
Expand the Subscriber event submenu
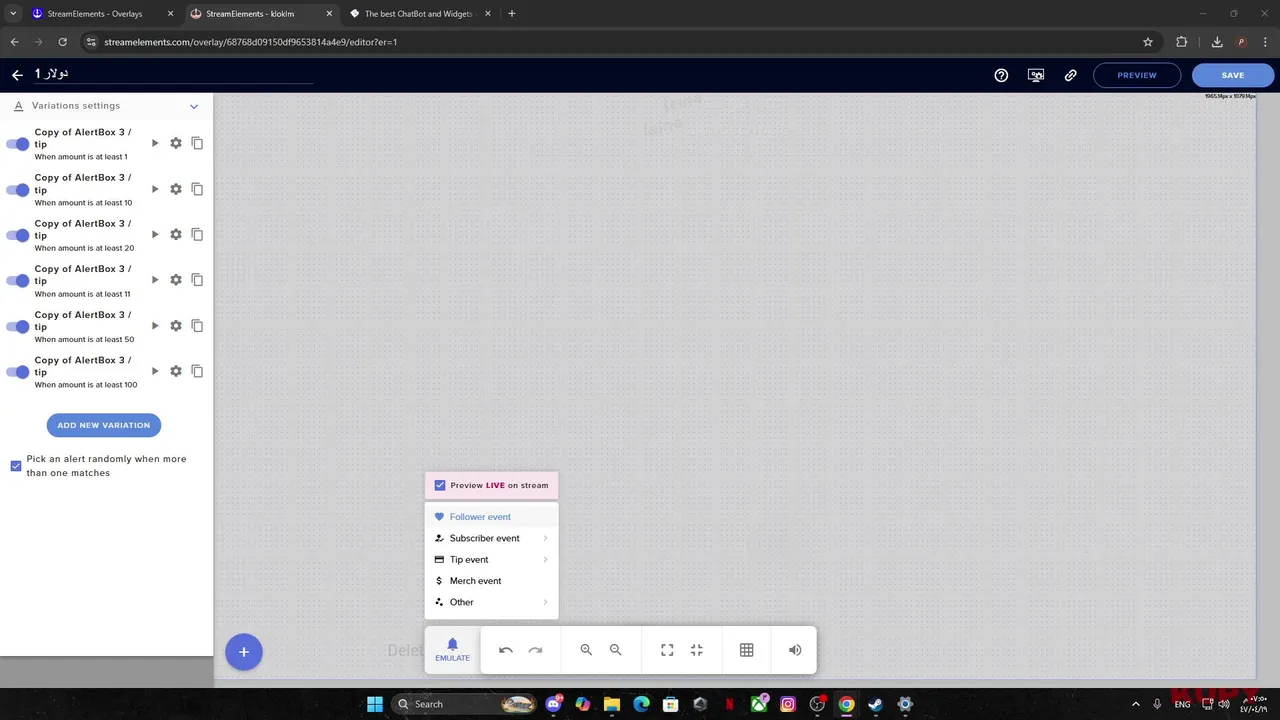(x=491, y=538)
